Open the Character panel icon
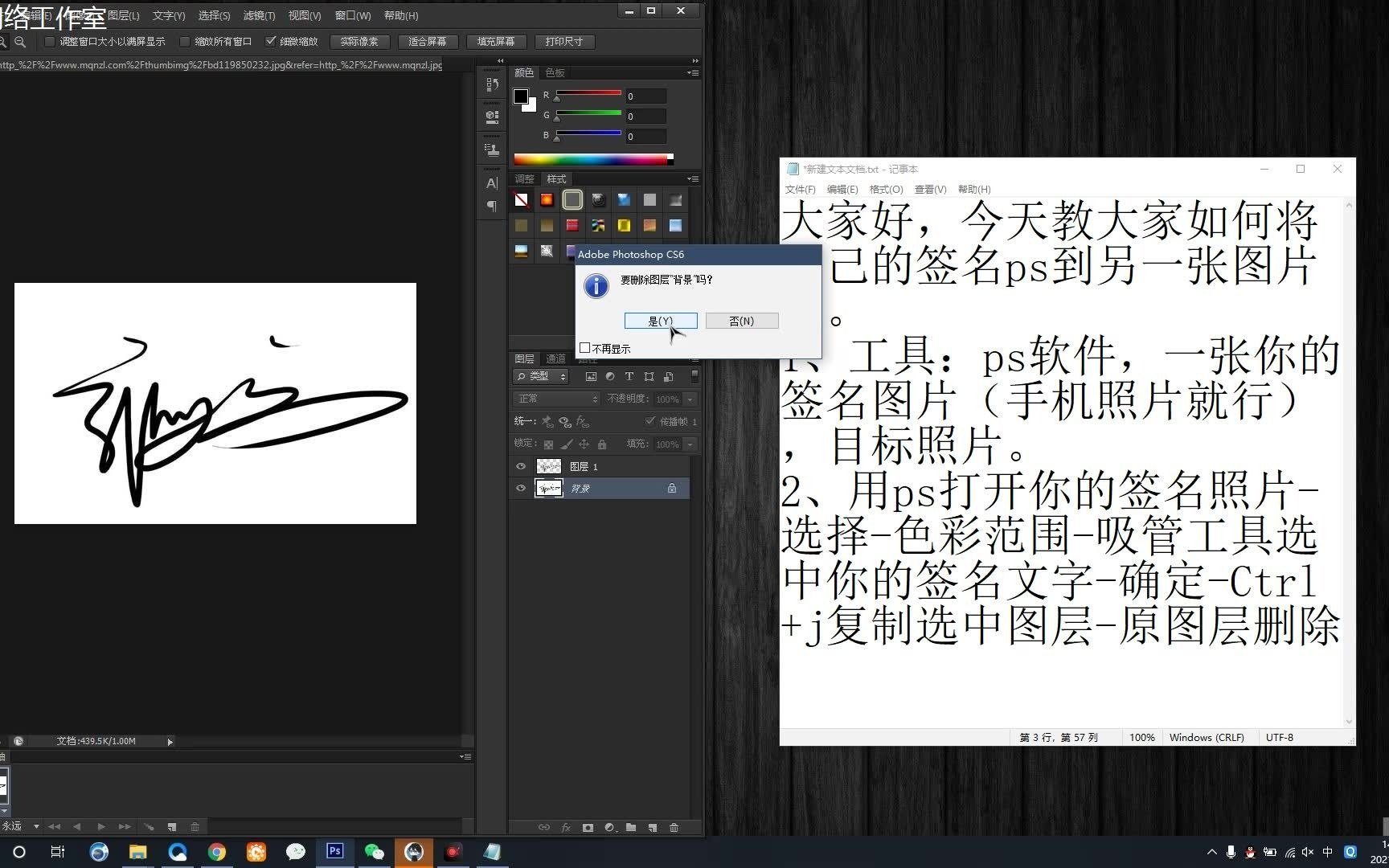1389x868 pixels. [x=492, y=183]
